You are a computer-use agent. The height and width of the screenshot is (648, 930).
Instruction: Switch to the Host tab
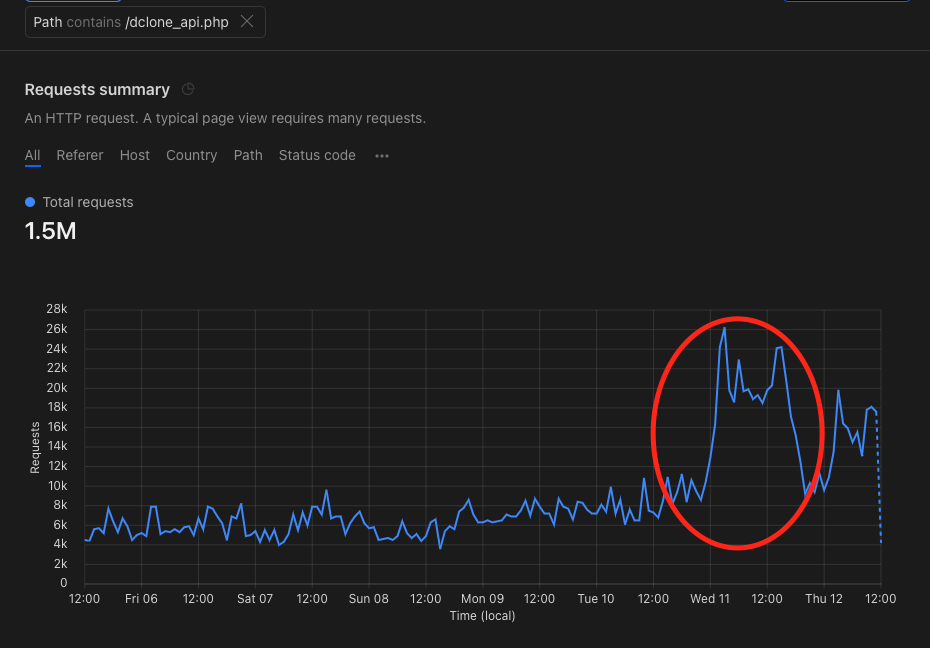pos(134,155)
